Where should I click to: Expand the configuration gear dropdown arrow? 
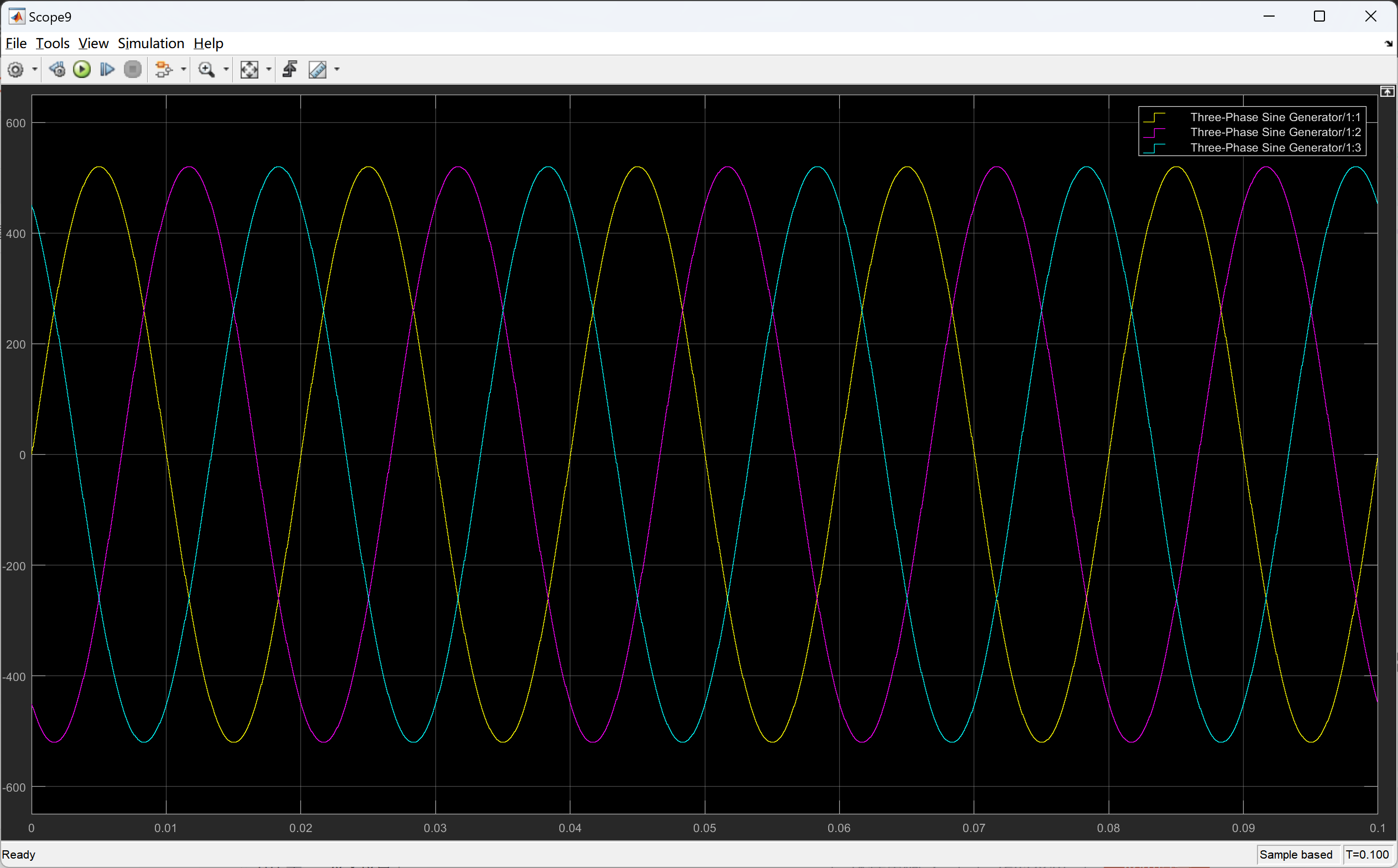point(35,70)
